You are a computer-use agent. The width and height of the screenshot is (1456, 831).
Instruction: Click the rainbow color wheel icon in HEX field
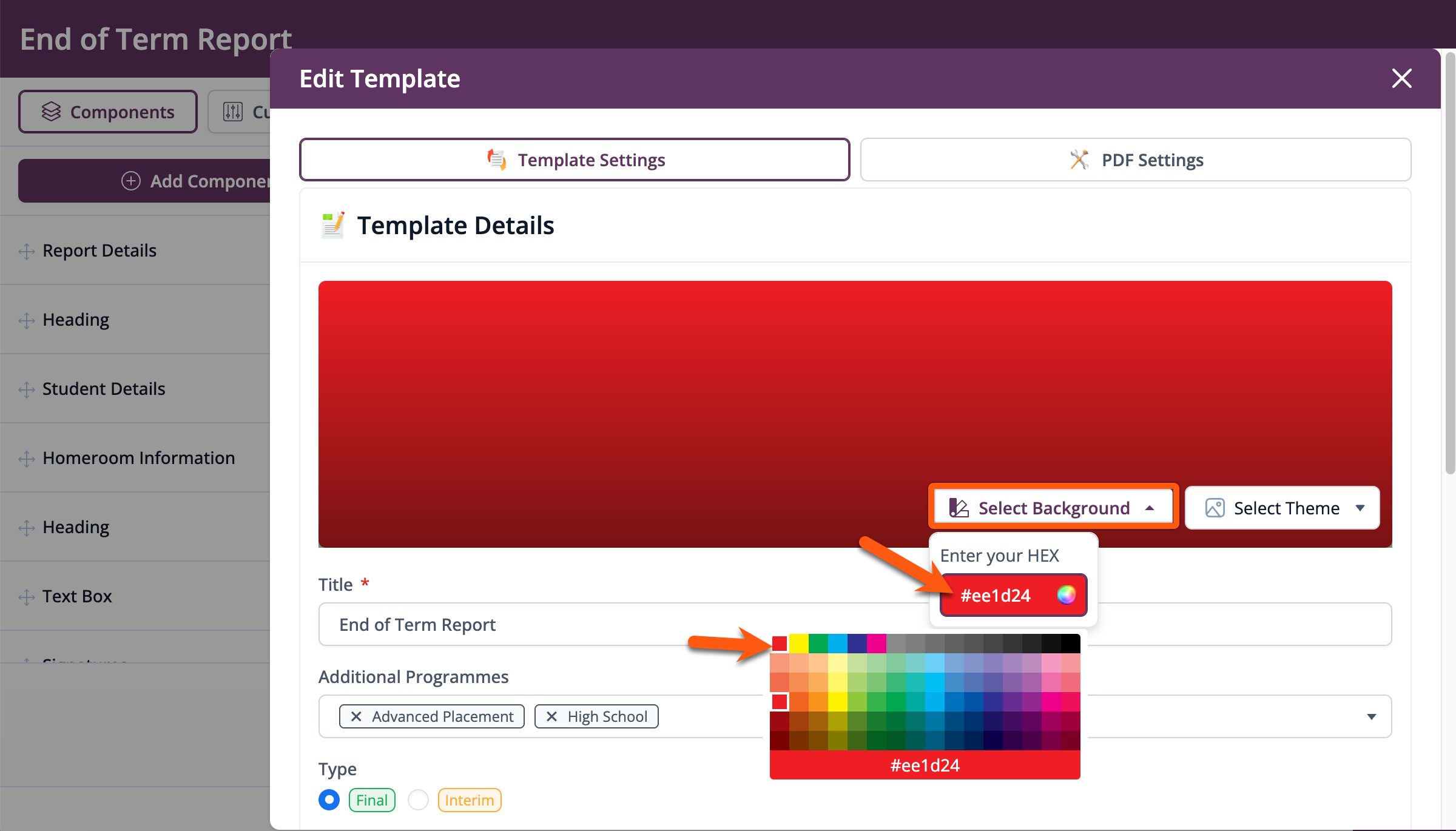1066,595
